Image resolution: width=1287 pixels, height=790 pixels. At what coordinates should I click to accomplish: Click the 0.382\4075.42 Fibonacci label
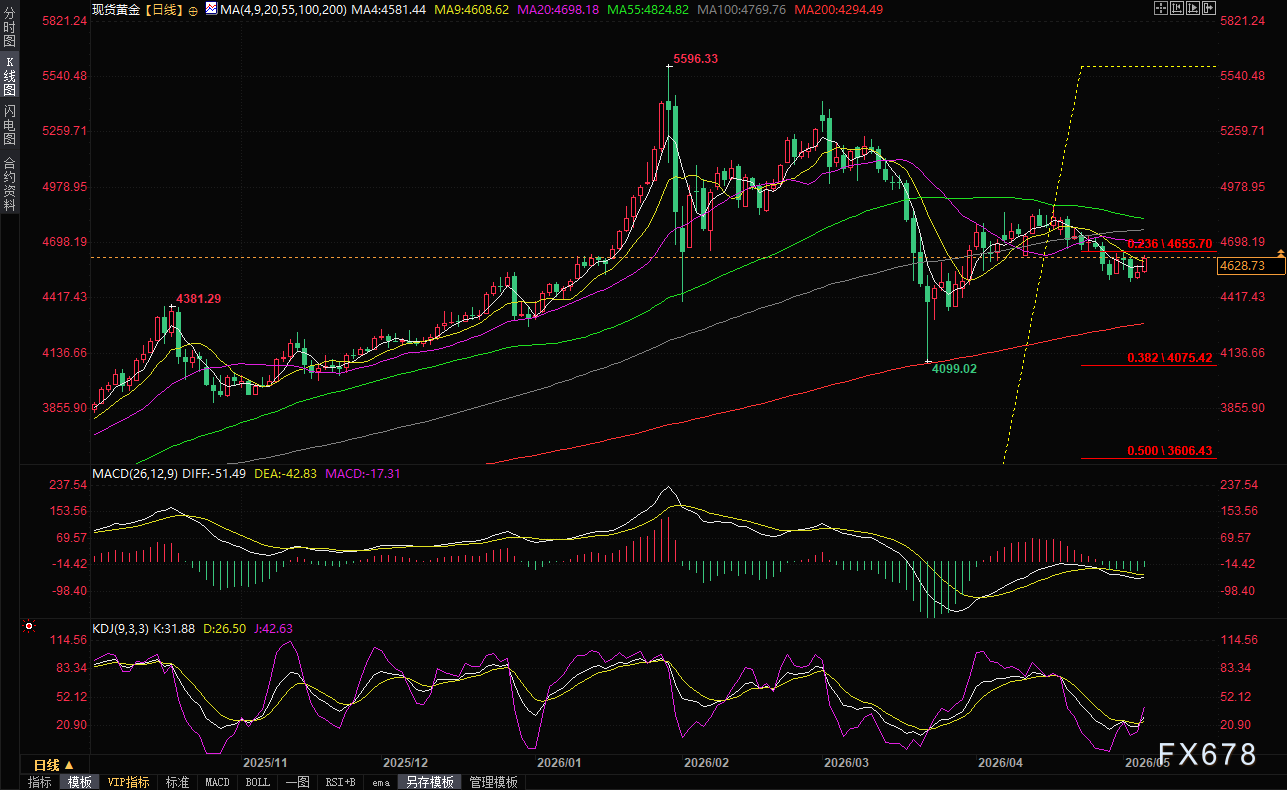click(1169, 357)
